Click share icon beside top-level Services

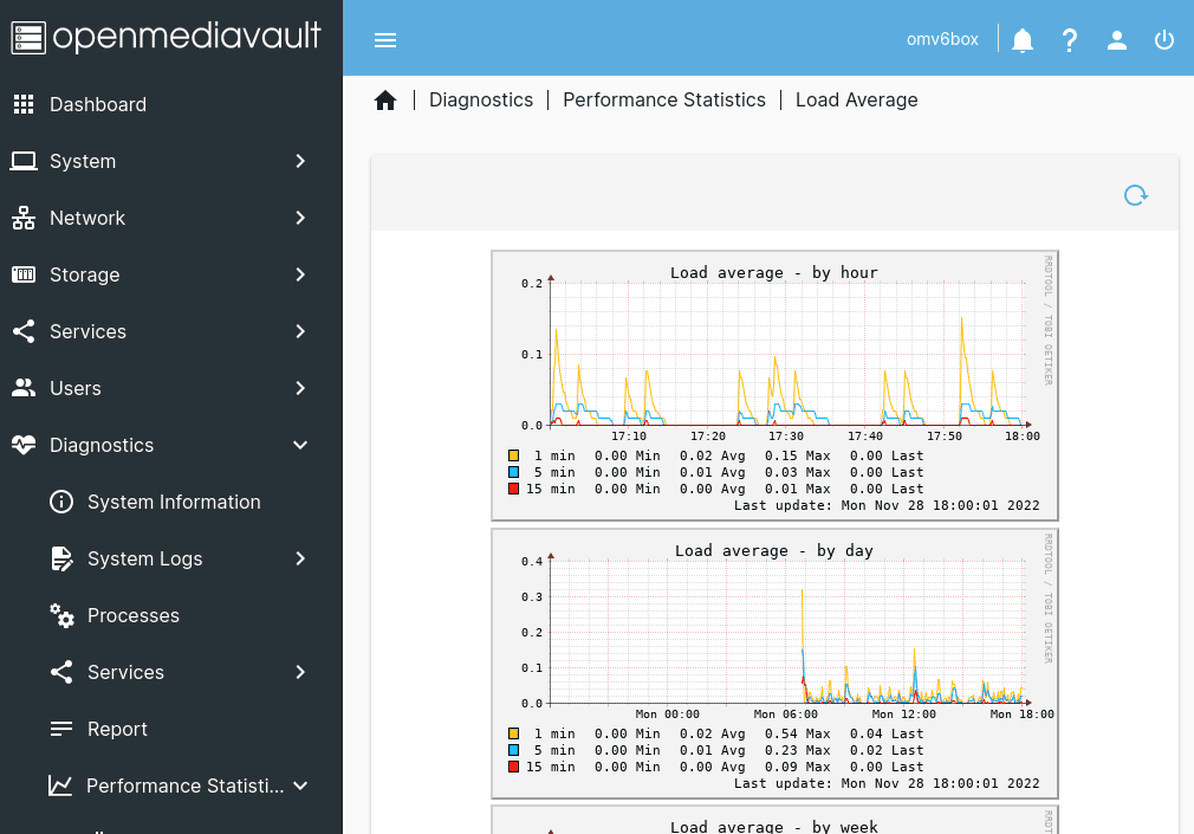point(24,331)
